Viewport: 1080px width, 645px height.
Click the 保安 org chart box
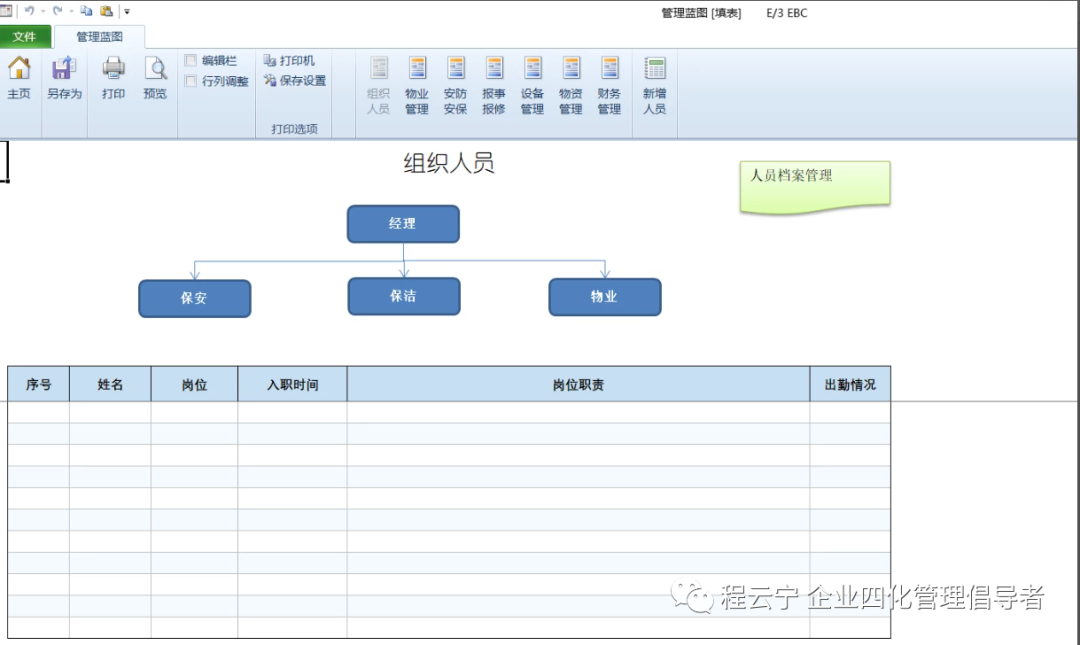(194, 298)
